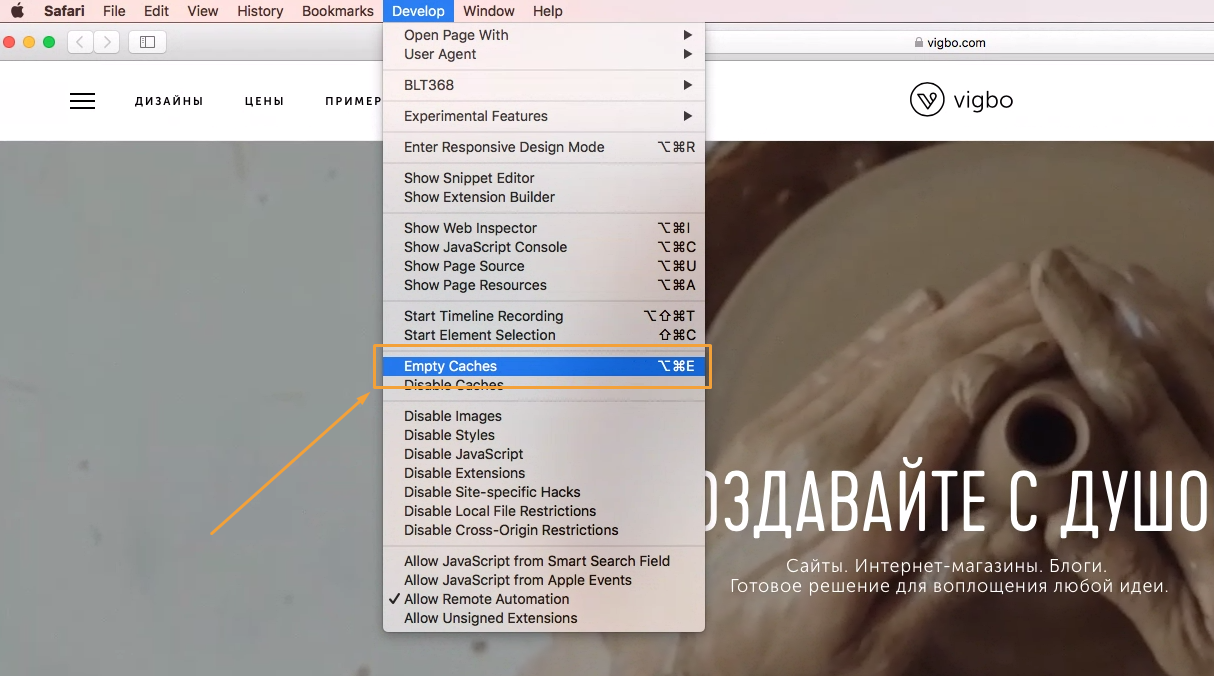1214x676 pixels.
Task: Toggle Disable JavaScript option
Action: tap(544, 454)
